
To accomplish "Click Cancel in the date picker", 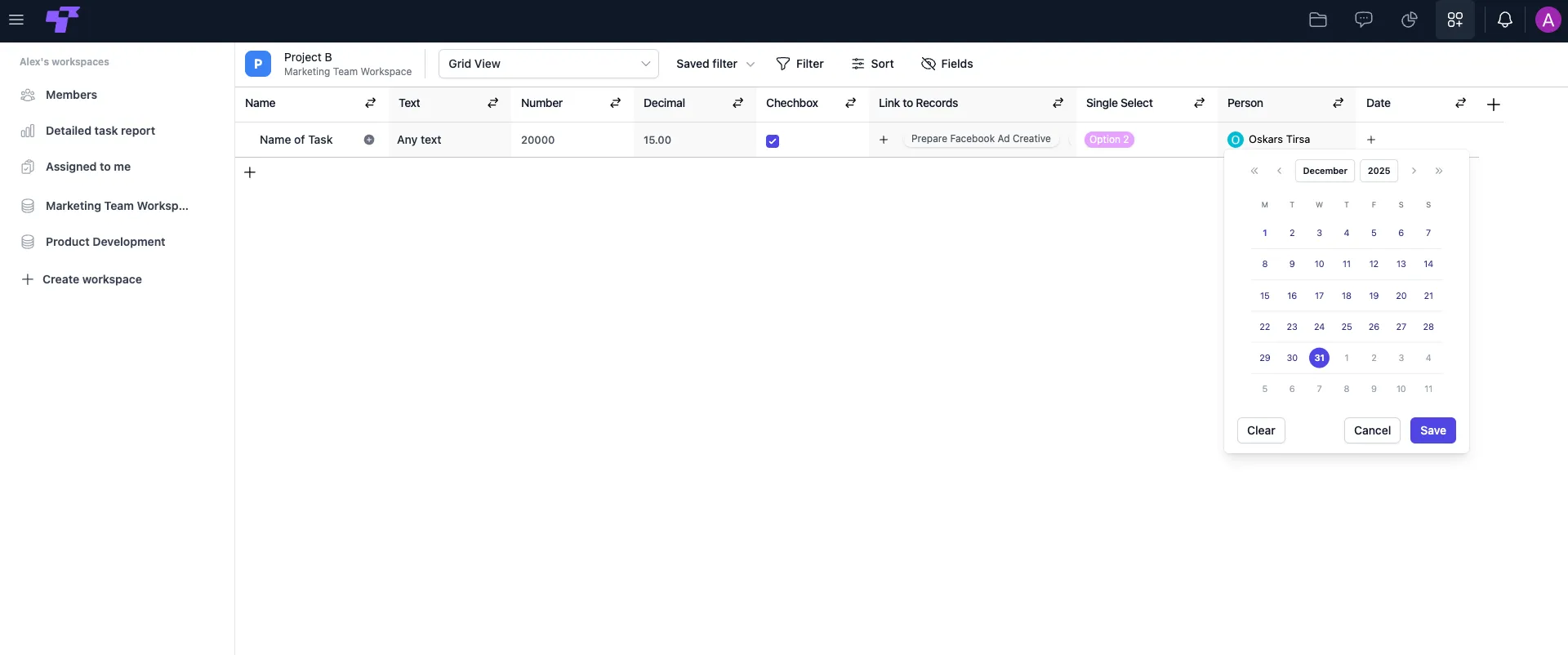I will point(1372,430).
